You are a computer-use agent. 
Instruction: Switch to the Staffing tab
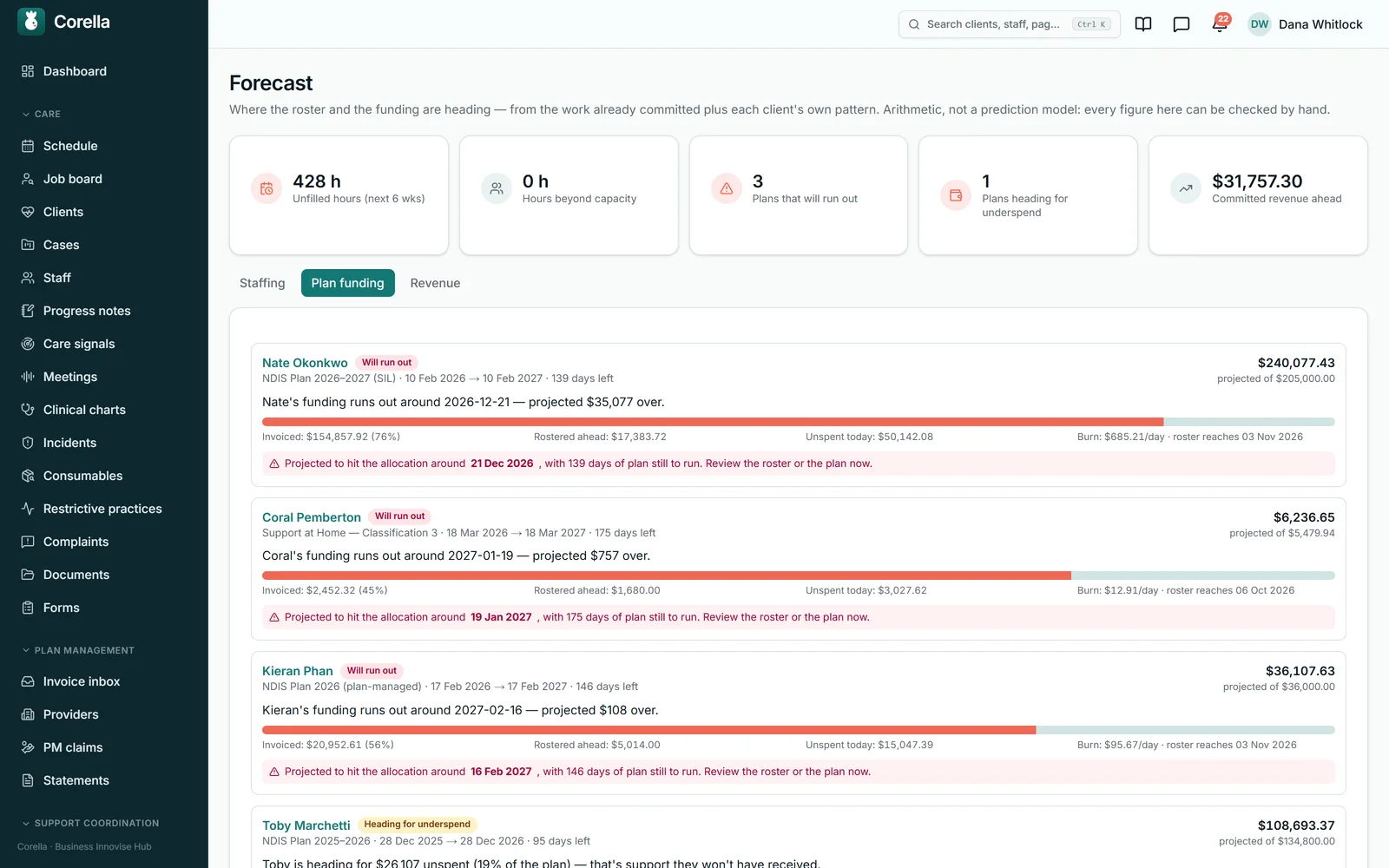[x=262, y=283]
